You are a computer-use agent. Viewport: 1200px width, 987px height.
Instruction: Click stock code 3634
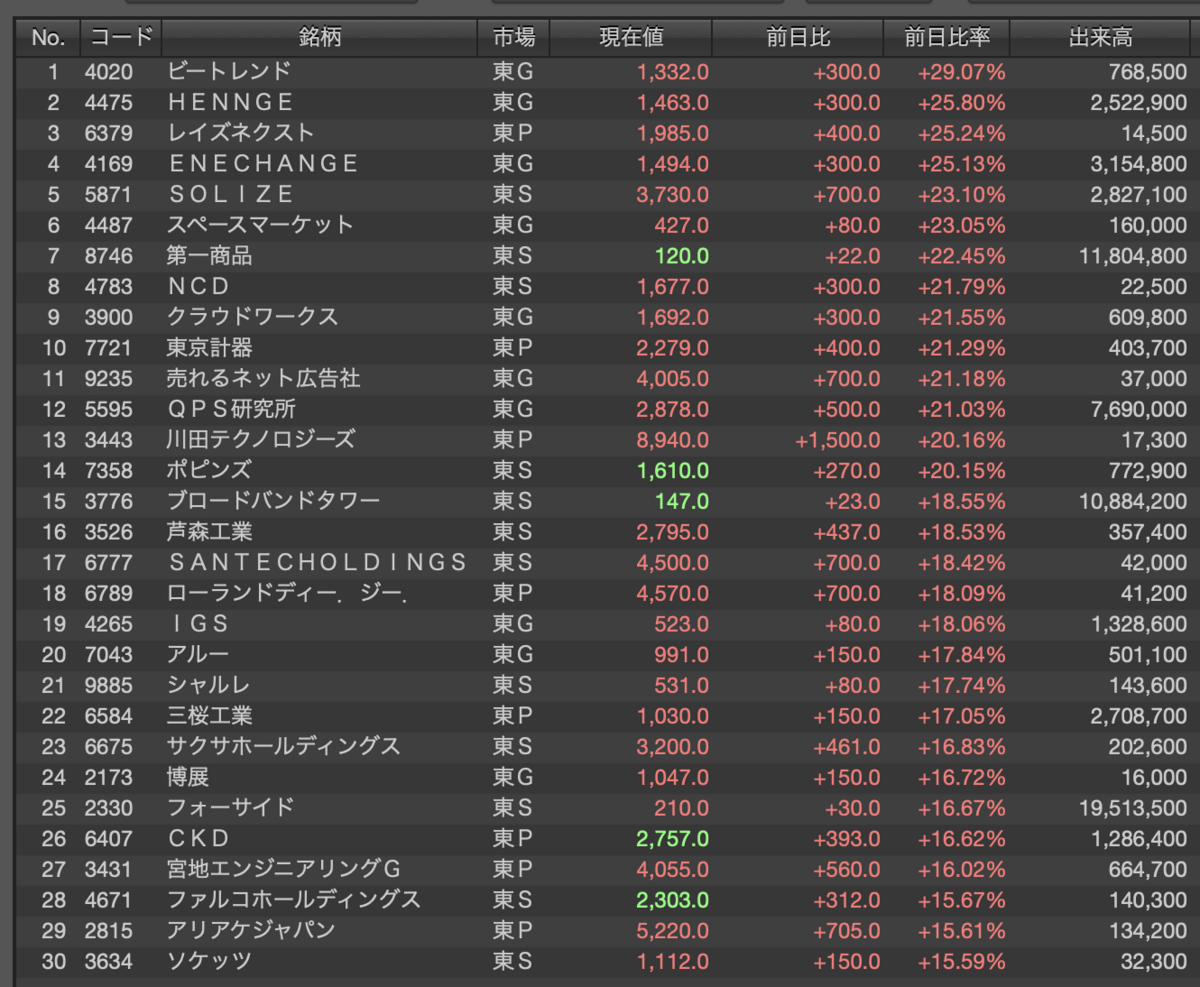pyautogui.click(x=108, y=961)
